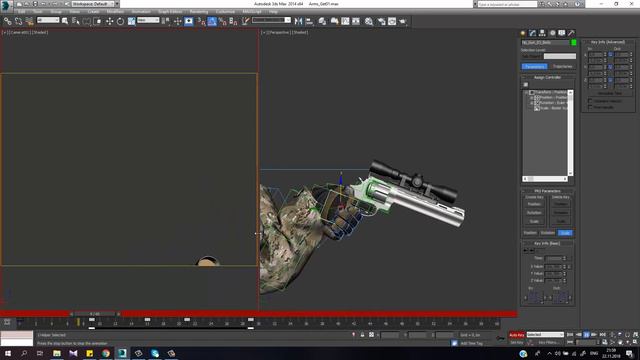The height and width of the screenshot is (360, 640).
Task: Open the Edit menu
Action: [x=21, y=12]
